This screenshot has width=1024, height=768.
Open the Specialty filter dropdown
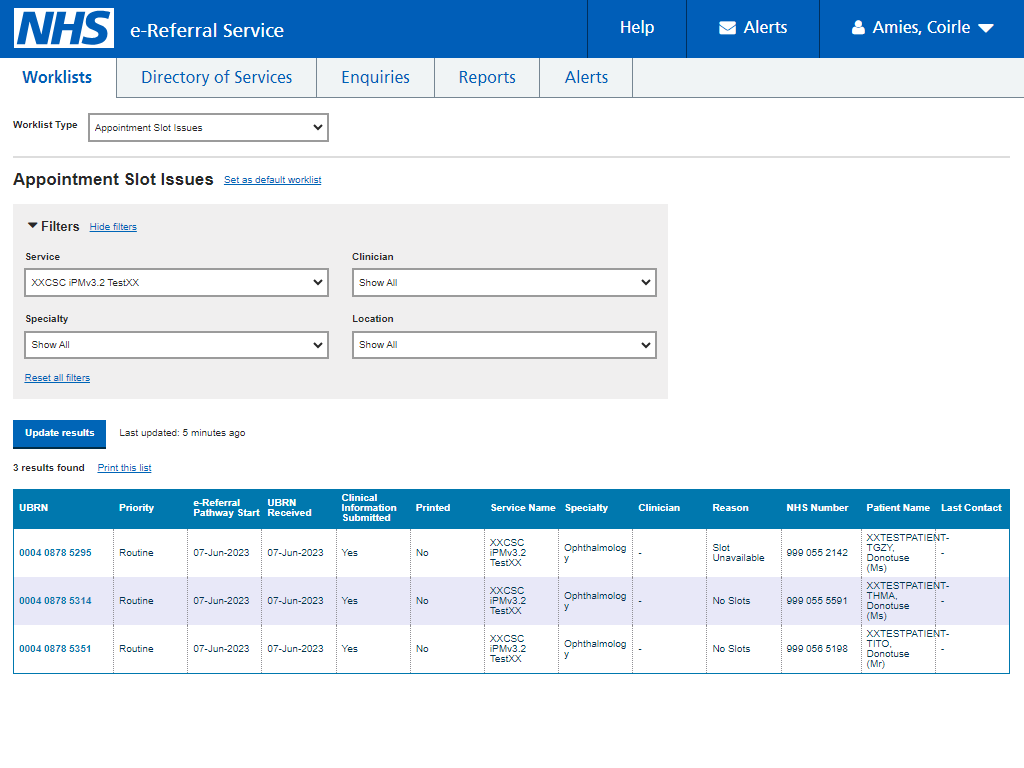pyautogui.click(x=176, y=345)
